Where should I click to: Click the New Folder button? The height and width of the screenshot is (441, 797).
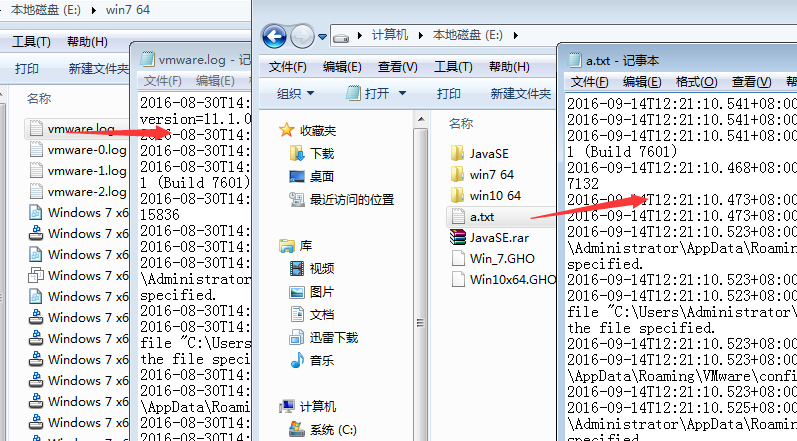[520, 93]
